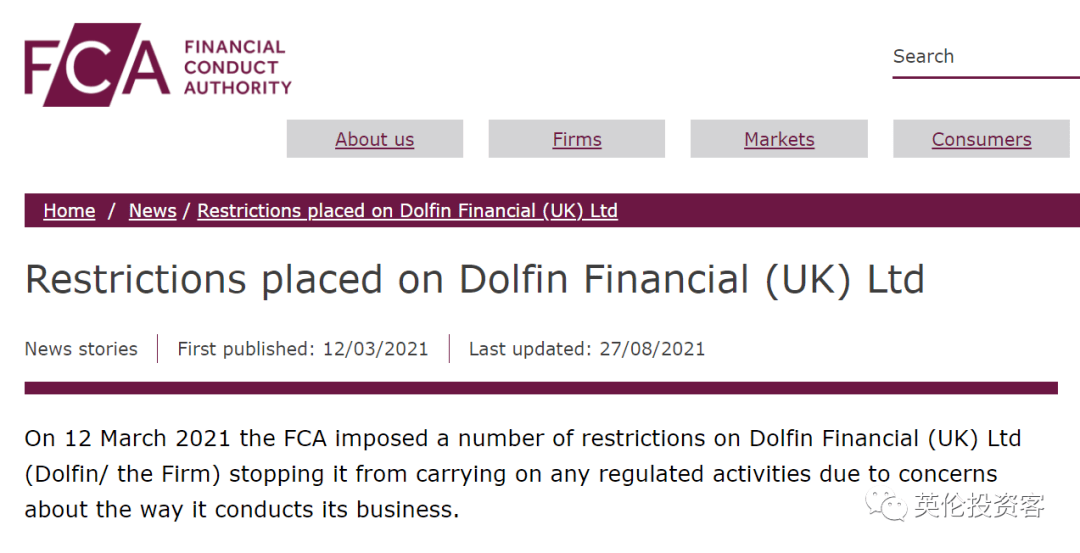1080x553 pixels.
Task: Open the Firms menu
Action: point(577,139)
